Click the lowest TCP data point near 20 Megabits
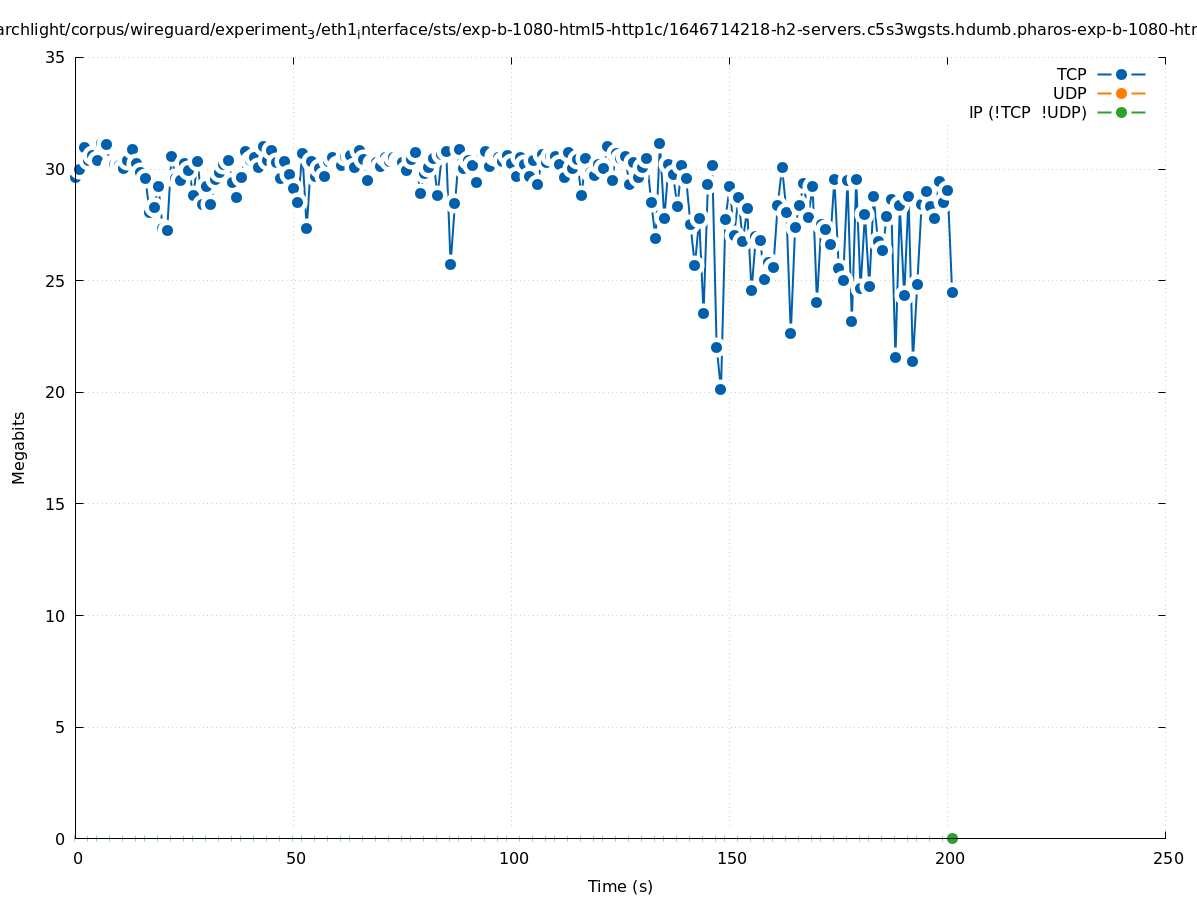This screenshot has width=1197, height=900. tap(720, 389)
